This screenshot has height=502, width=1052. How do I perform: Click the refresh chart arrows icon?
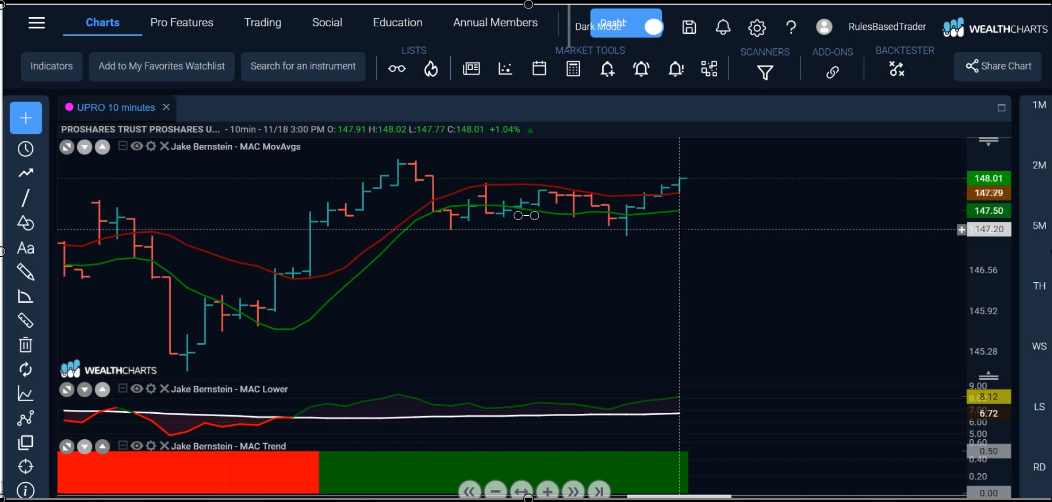(x=25, y=369)
